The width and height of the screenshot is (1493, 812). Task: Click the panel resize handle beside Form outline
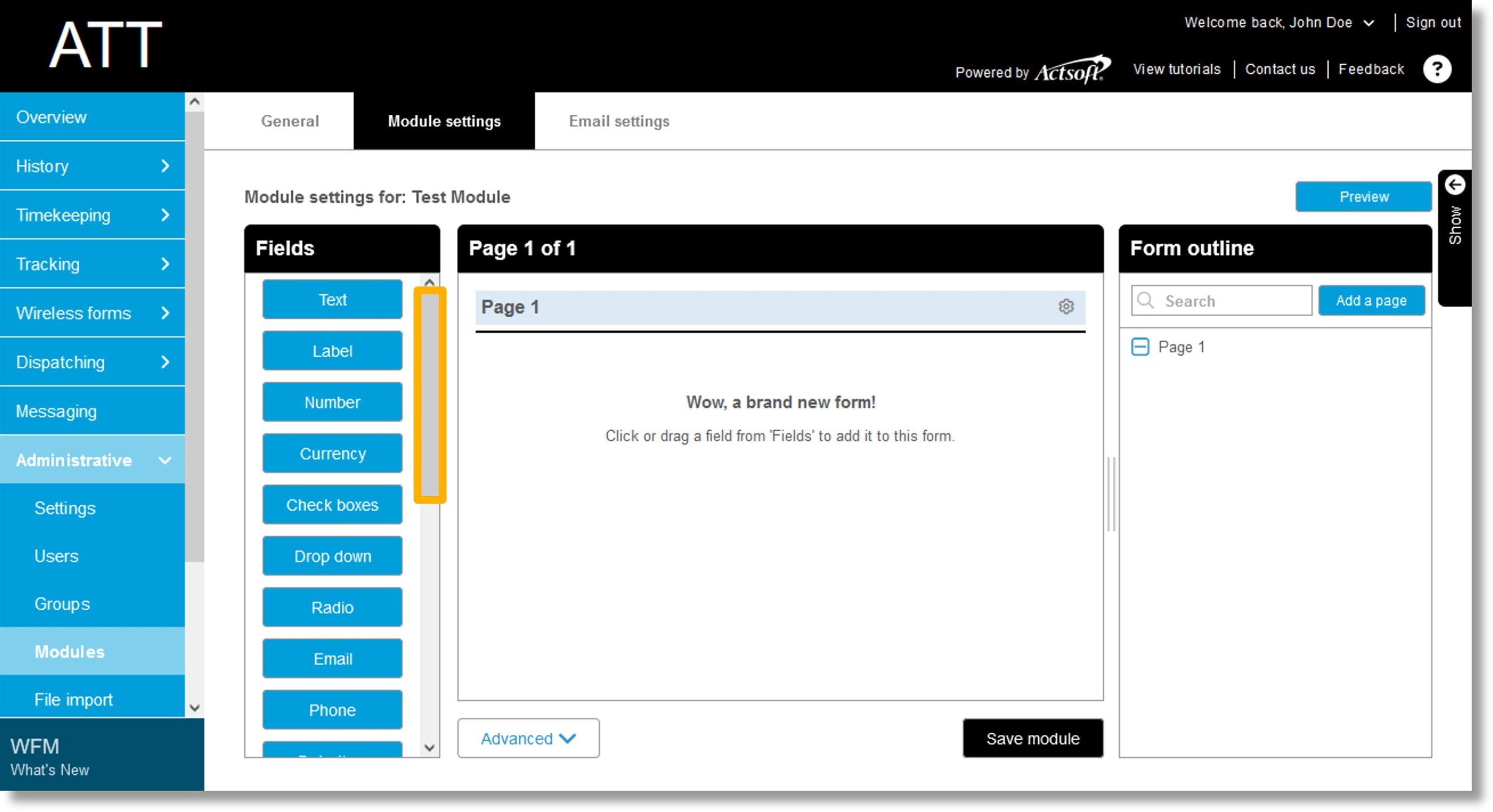click(x=1111, y=494)
